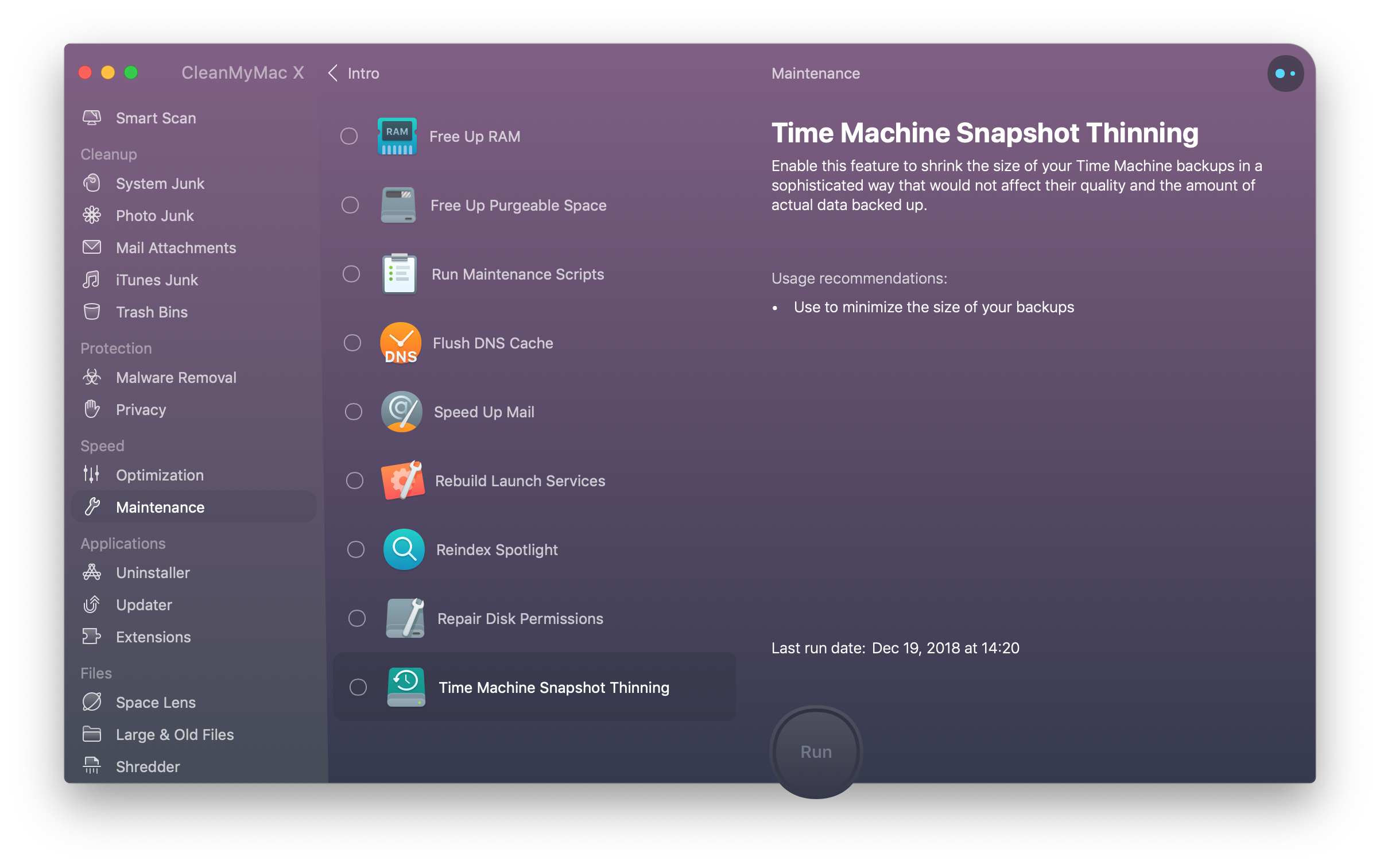Click the Photo Junk flower icon
1380x868 pixels.
point(92,215)
